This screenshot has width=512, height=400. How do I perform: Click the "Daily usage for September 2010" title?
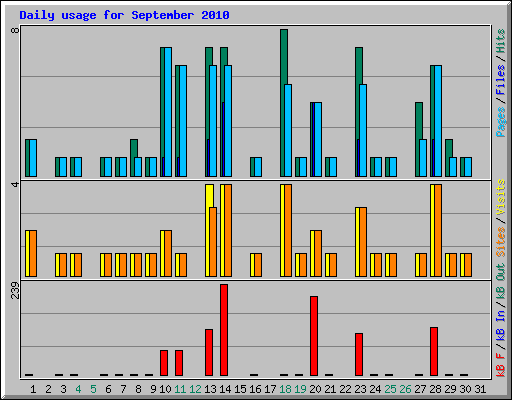point(124,15)
